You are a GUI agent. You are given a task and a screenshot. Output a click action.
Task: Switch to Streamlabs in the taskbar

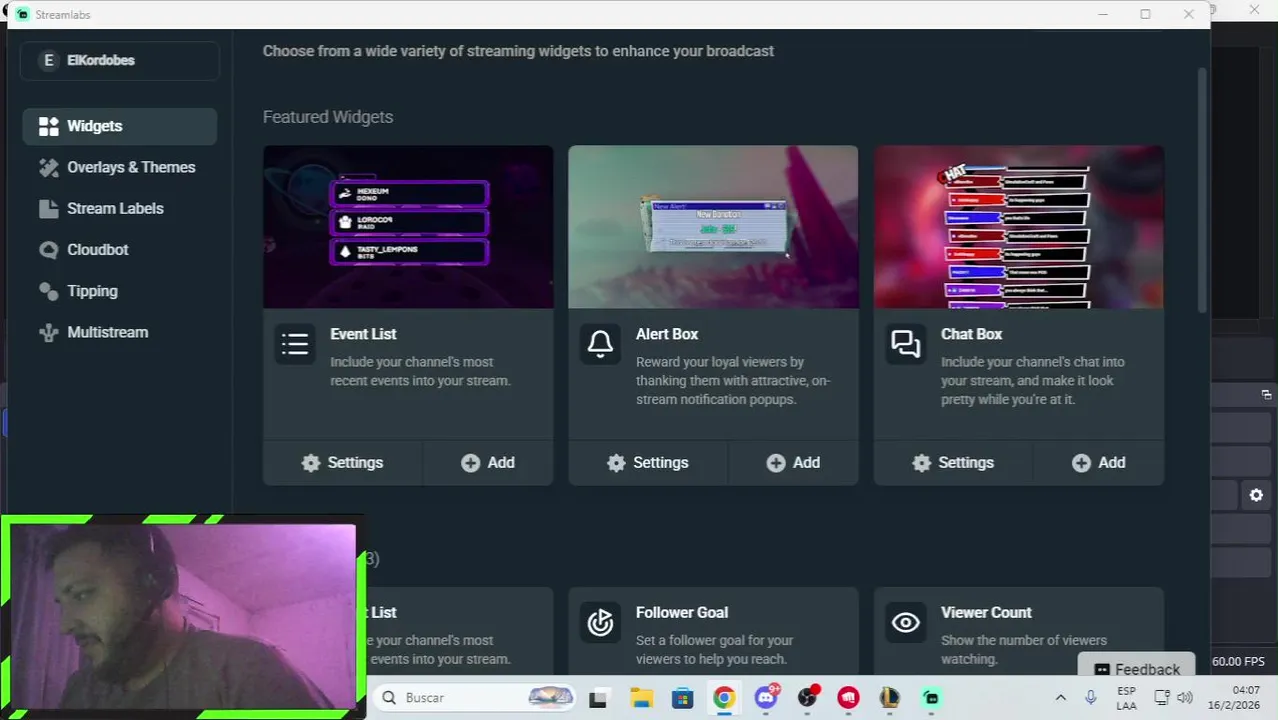tap(932, 698)
